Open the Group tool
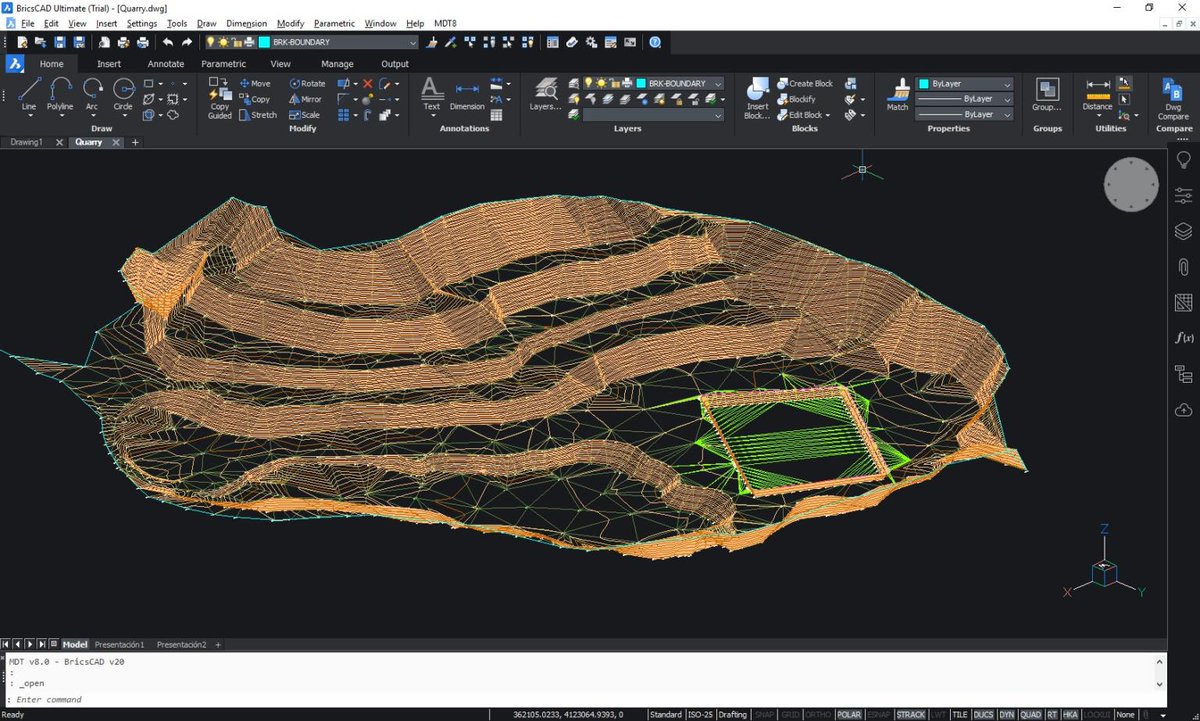1200x721 pixels. [x=1047, y=93]
